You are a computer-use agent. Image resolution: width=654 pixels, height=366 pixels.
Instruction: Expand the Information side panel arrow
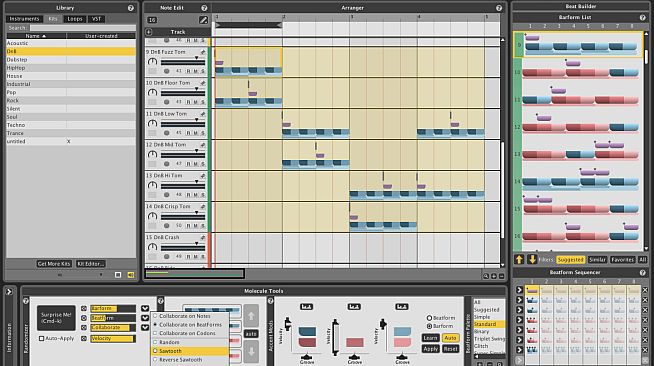(9, 292)
